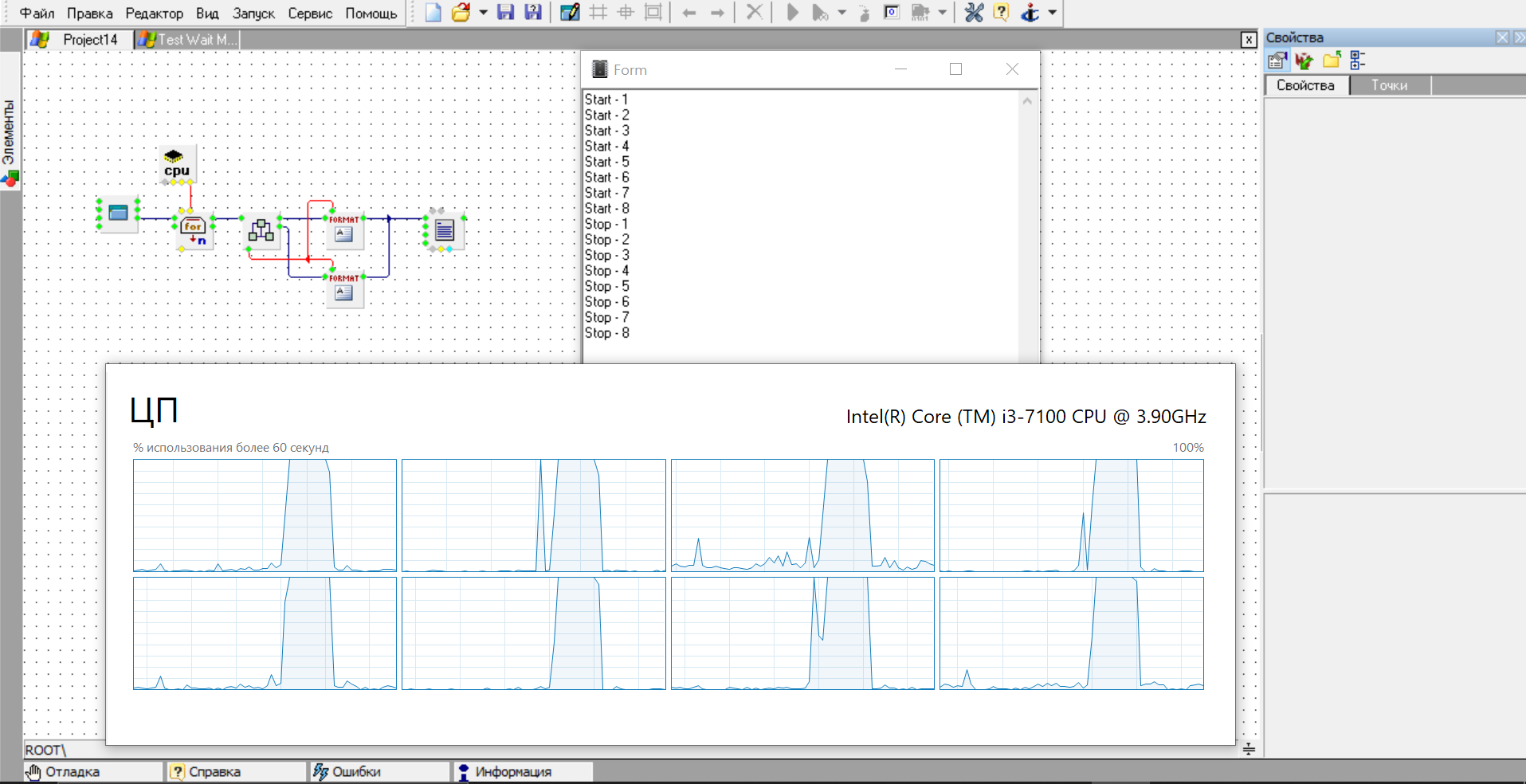Select 'Stop - 1' line in Form list

click(x=607, y=224)
